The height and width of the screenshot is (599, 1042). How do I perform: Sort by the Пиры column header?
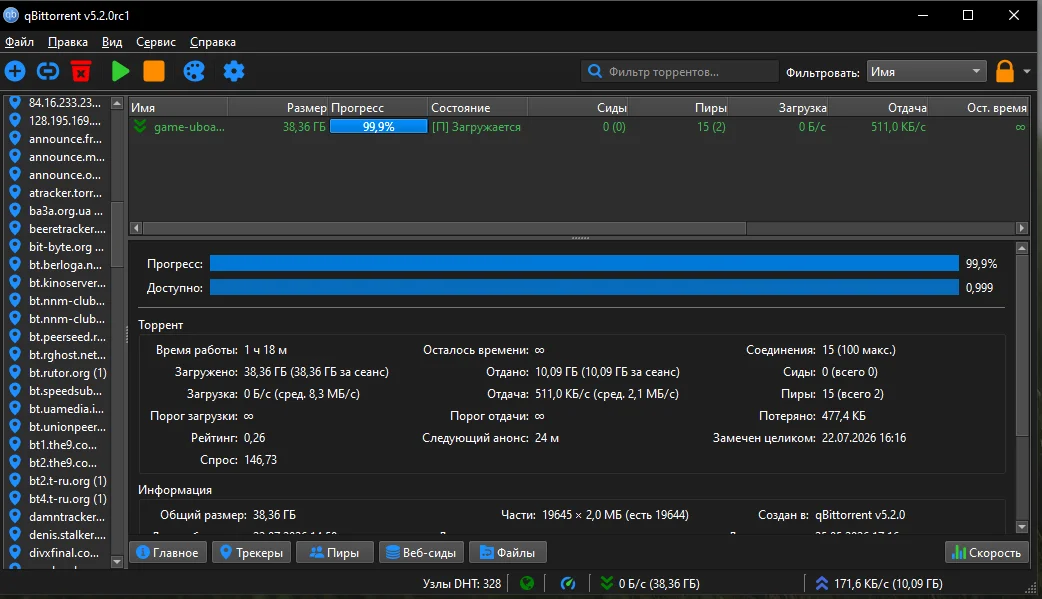click(x=678, y=107)
